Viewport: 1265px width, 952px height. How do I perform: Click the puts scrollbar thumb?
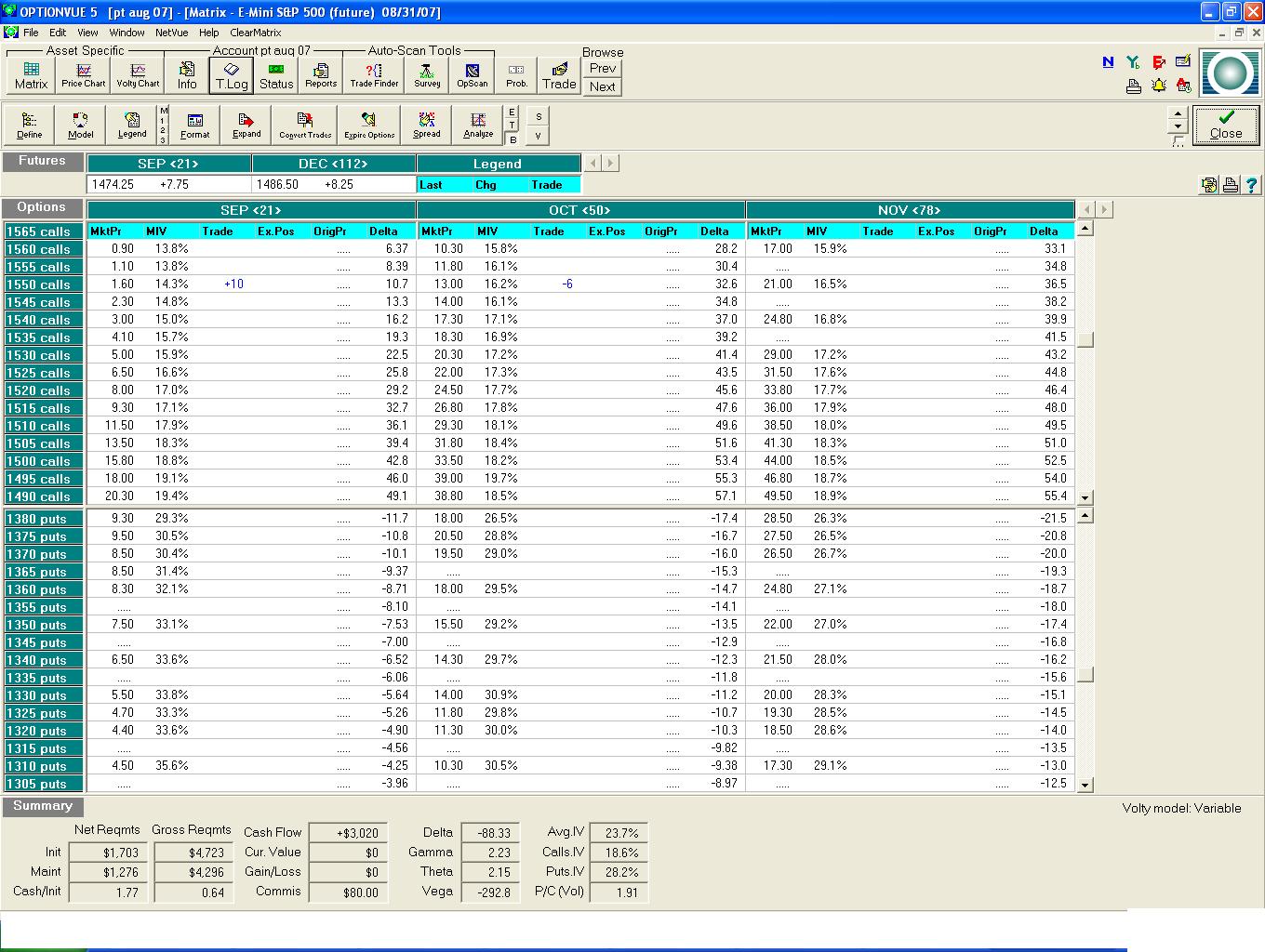1085,675
